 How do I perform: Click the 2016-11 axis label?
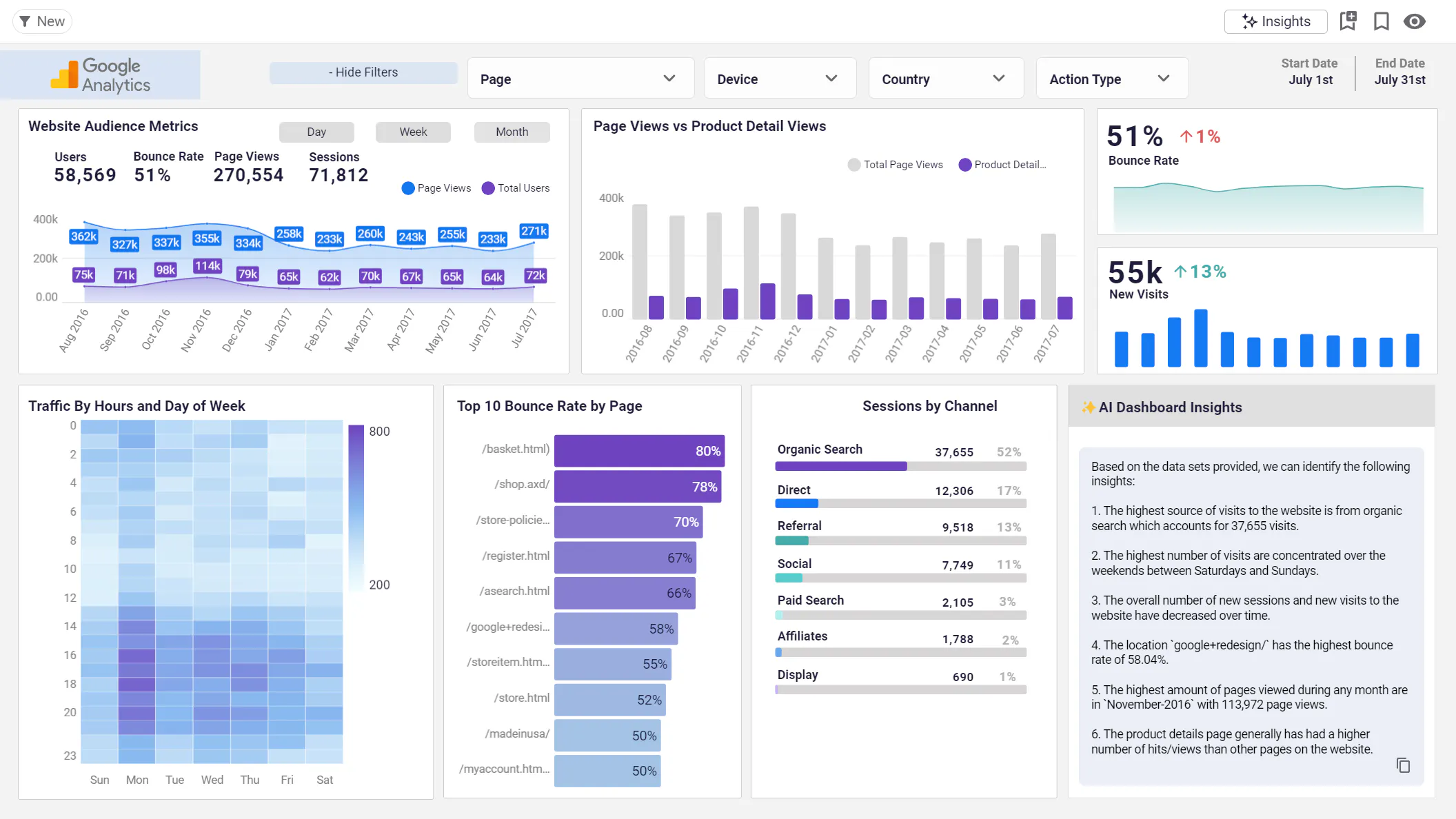(x=749, y=343)
